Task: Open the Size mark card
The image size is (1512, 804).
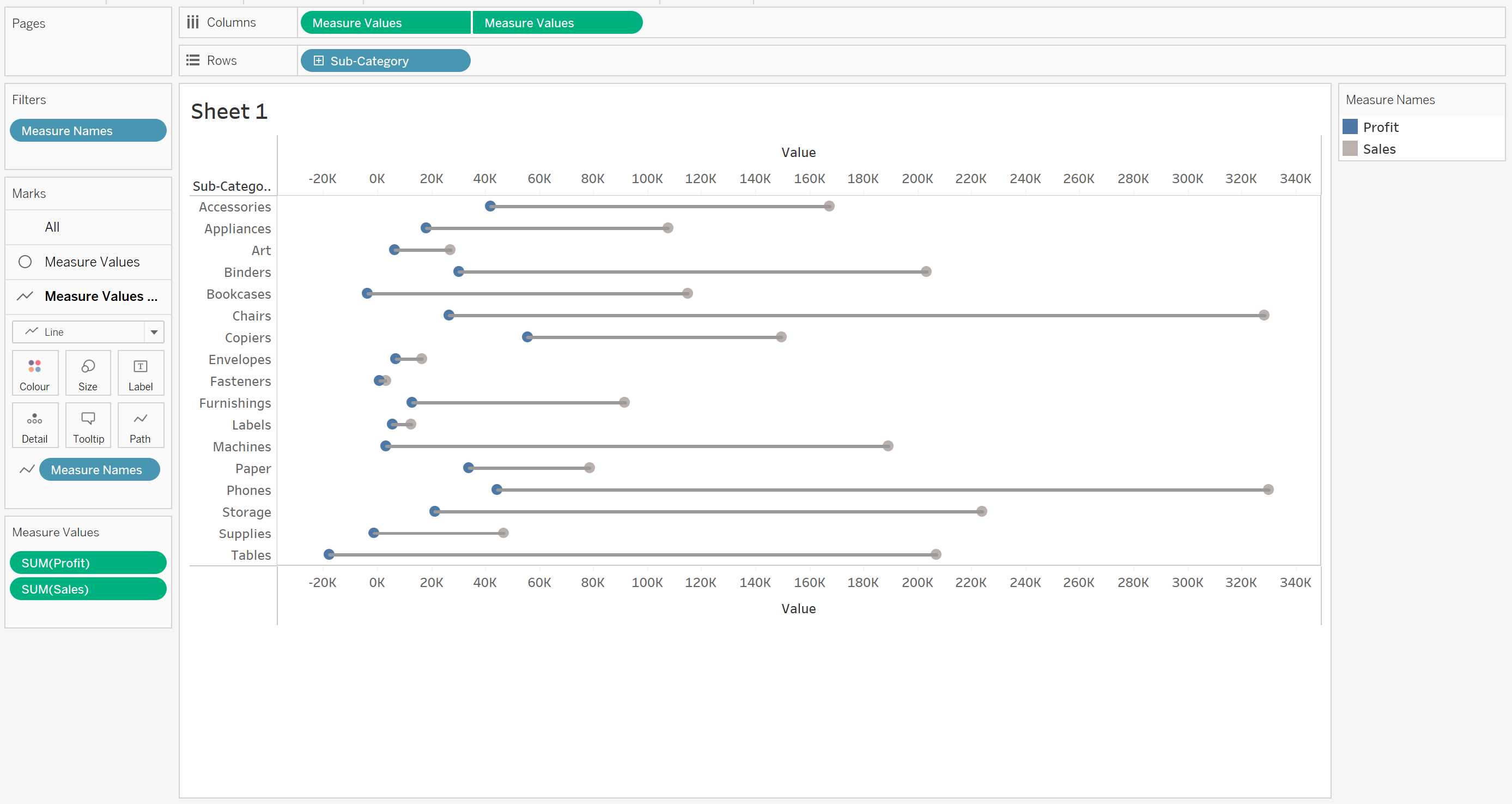Action: [x=88, y=373]
